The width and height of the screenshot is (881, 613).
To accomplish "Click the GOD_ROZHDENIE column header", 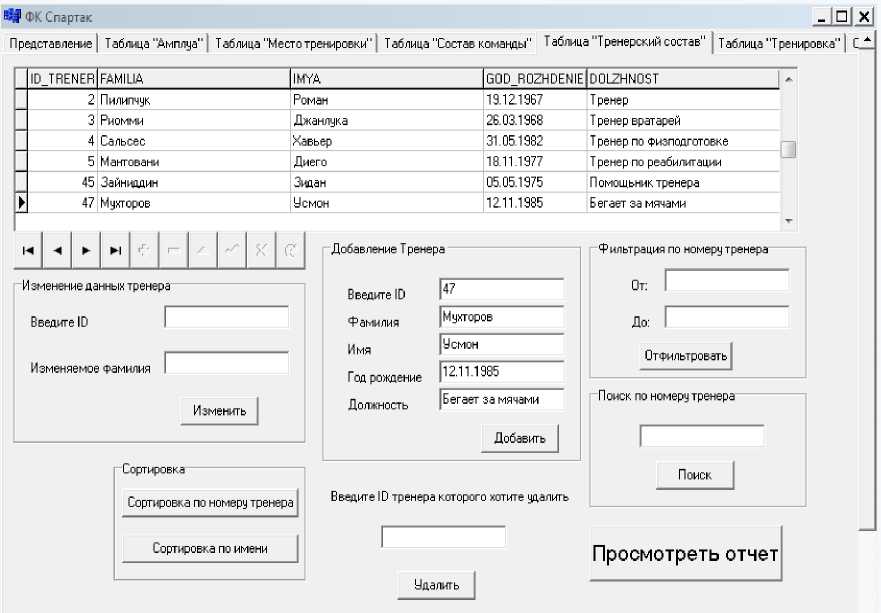I will (535, 79).
